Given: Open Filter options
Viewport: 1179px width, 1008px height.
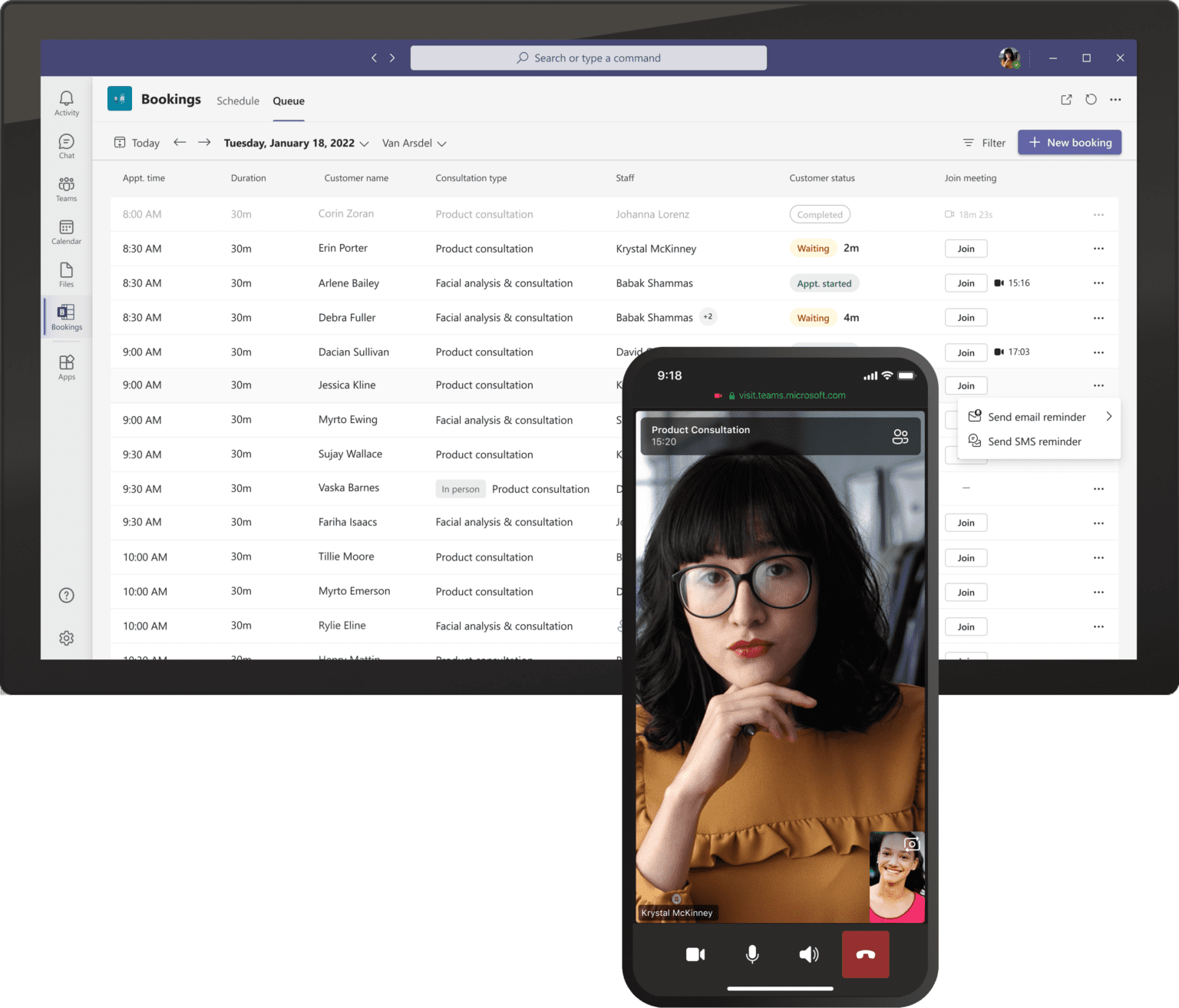Looking at the screenshot, I should pos(984,143).
